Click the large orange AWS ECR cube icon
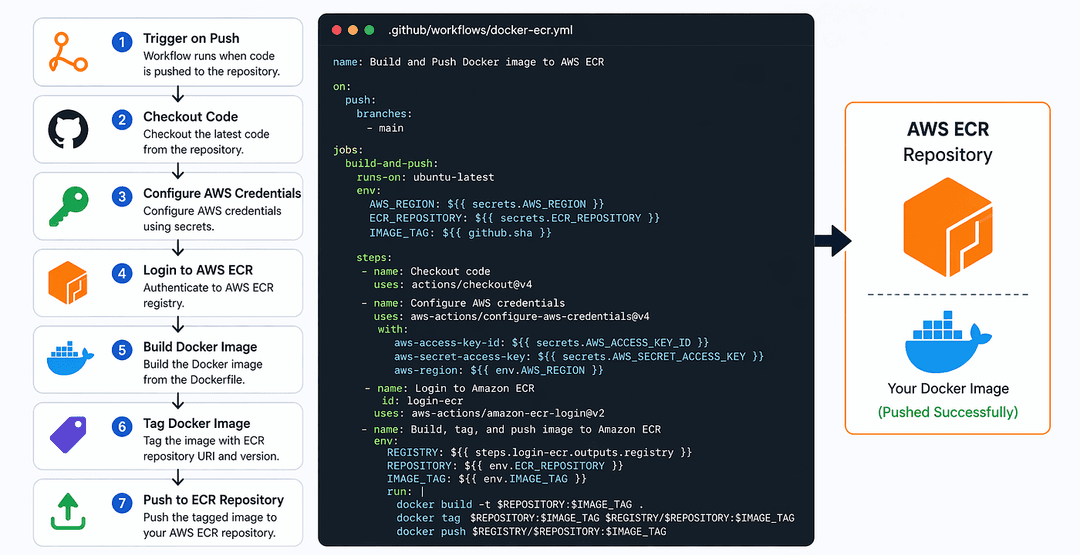Viewport: 1080px width, 555px height. point(948,227)
